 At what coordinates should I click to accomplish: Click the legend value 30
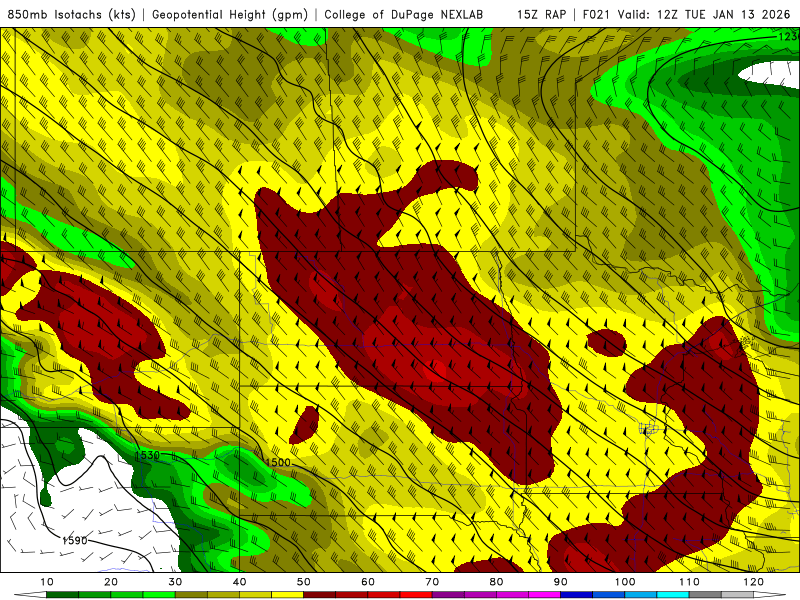pos(176,582)
